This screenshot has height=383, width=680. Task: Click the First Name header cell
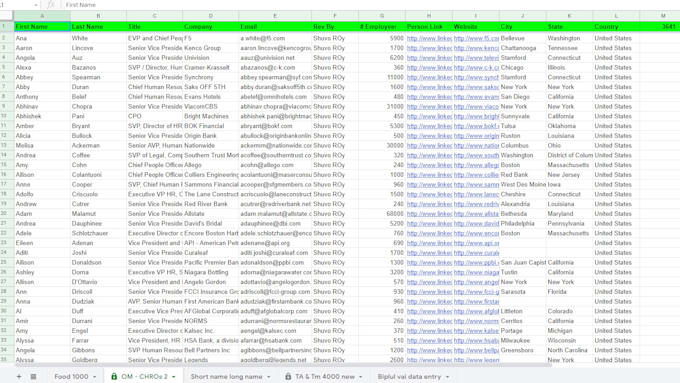pos(42,26)
